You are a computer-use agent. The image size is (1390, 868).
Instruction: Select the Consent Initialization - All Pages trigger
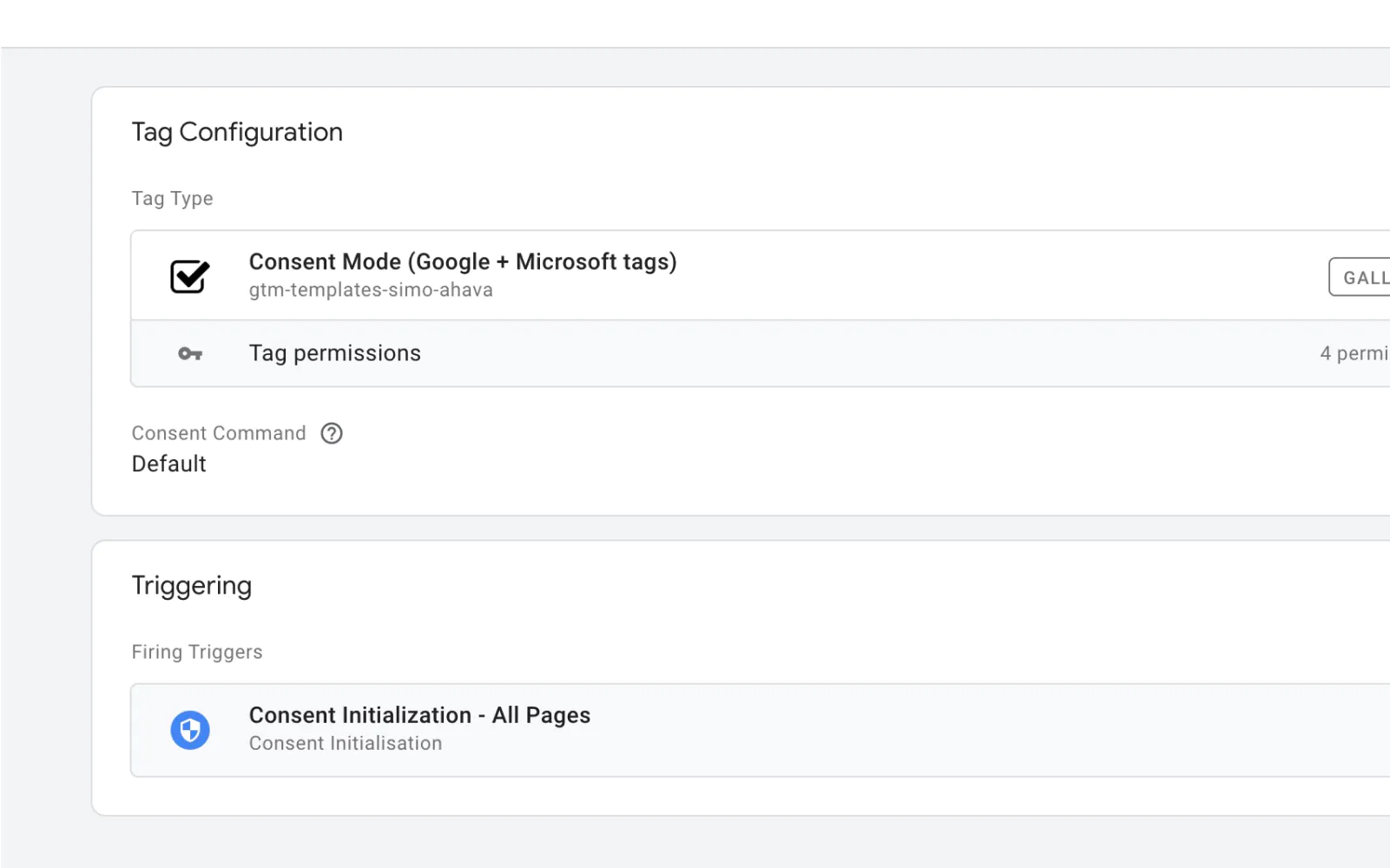click(761, 730)
